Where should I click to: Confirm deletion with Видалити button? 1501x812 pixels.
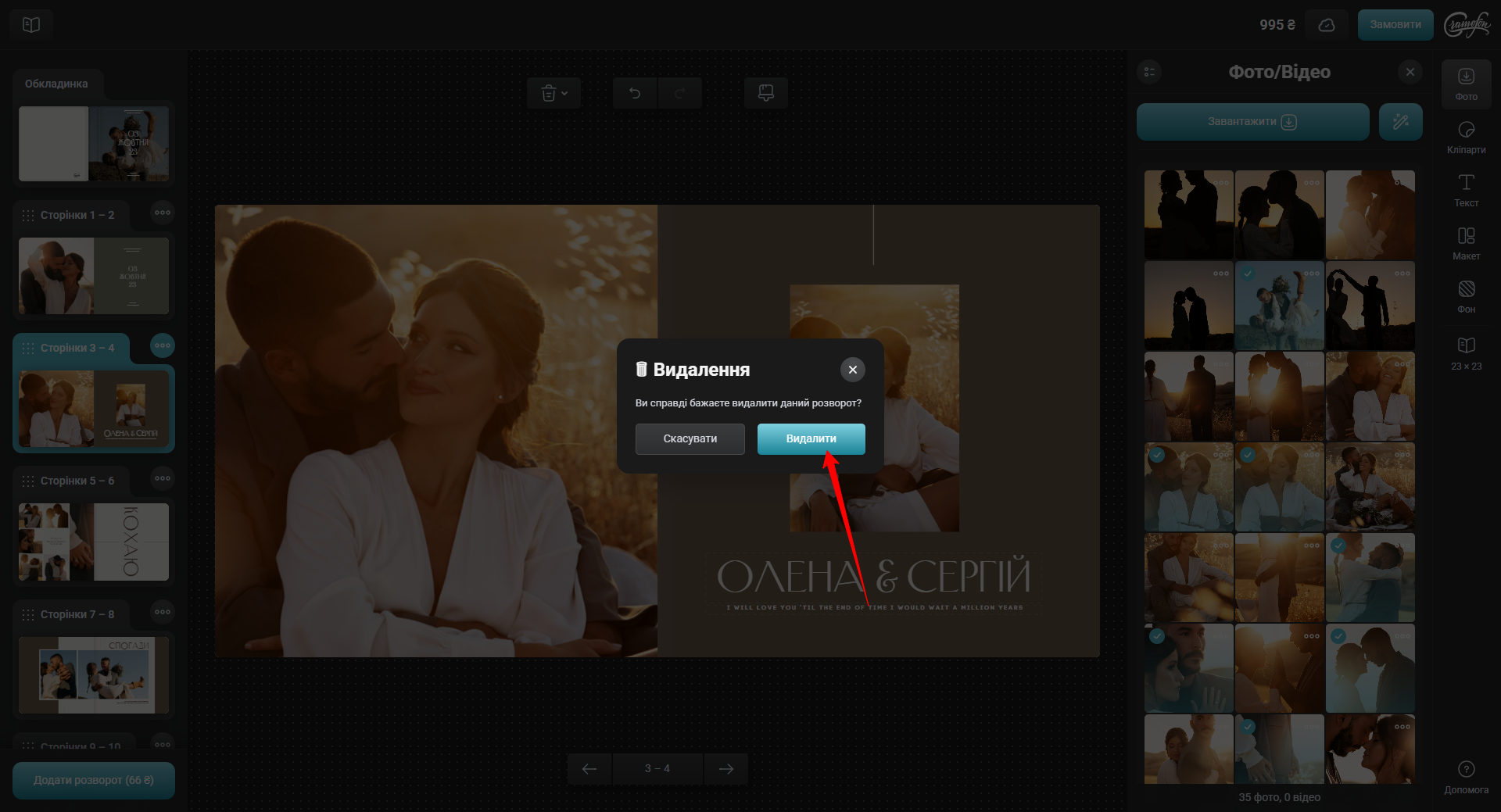pos(811,439)
